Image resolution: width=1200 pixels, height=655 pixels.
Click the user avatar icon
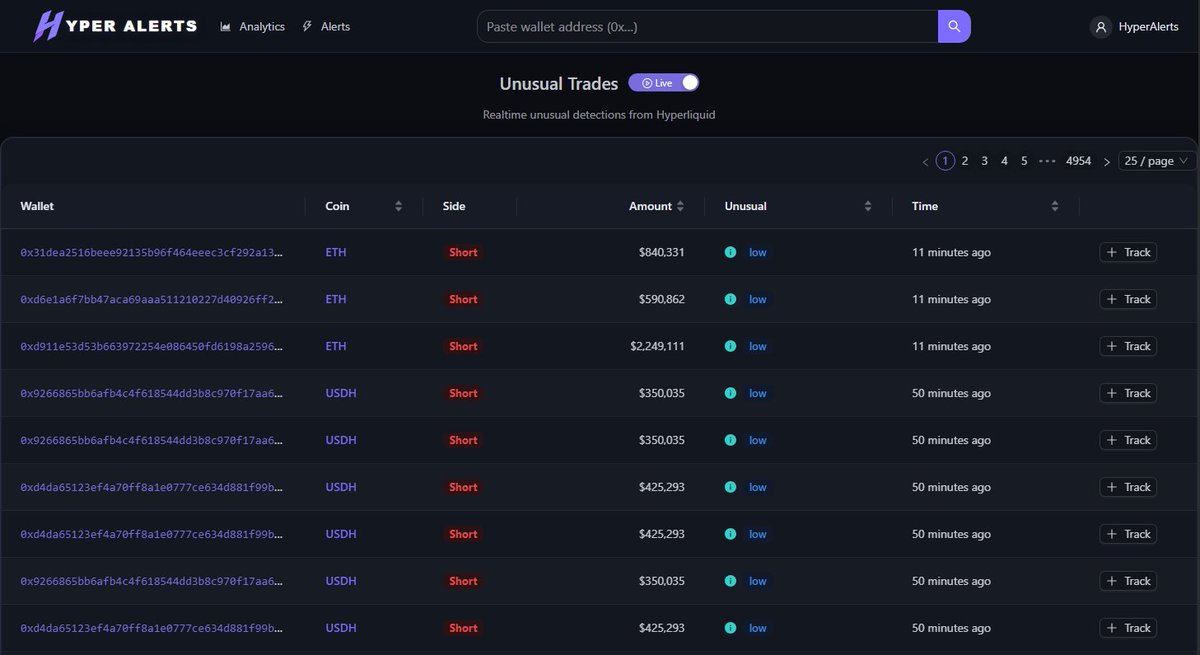[1101, 27]
